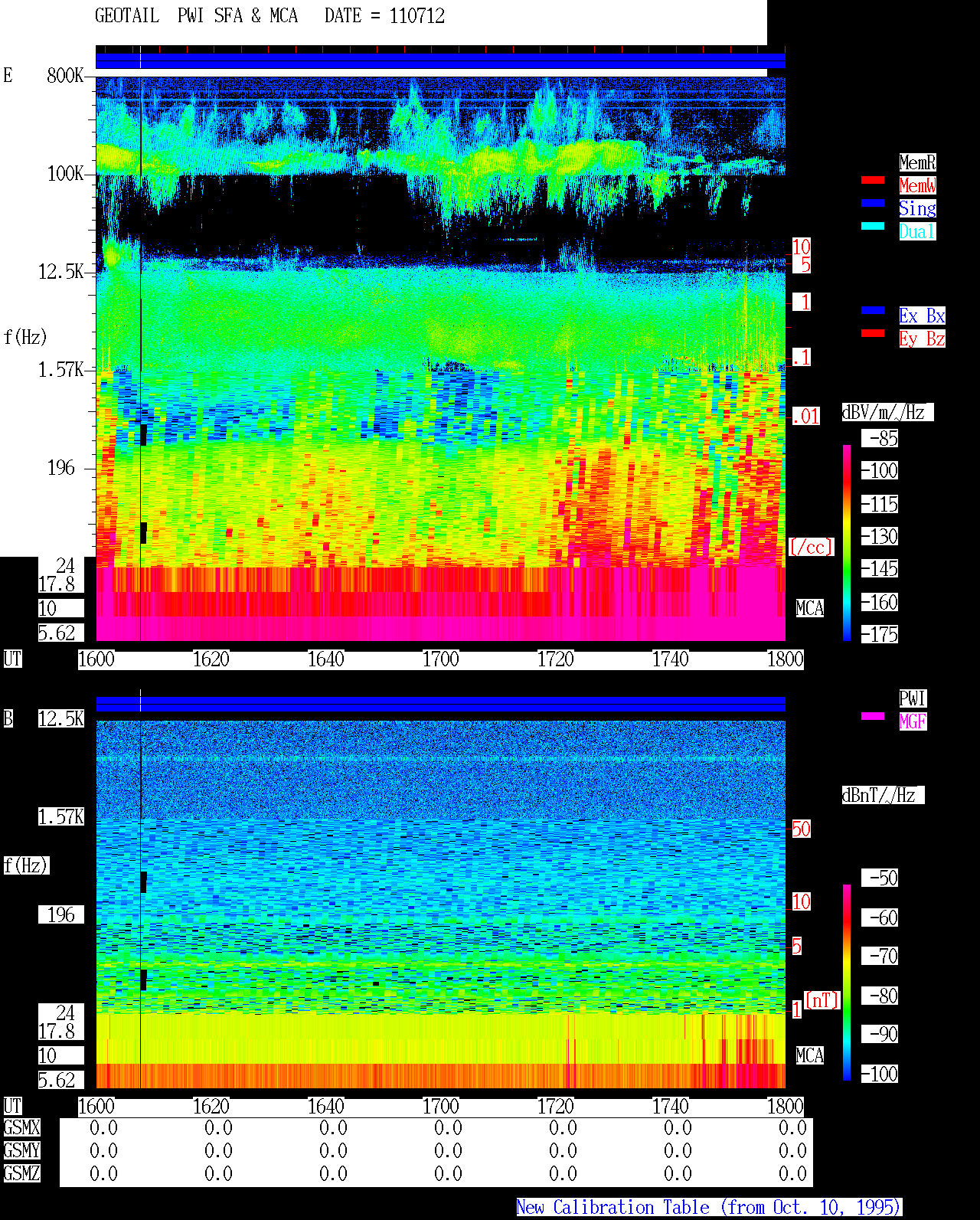This screenshot has height=1220, width=980.
Task: Click the E panel letter label
Action: click(8, 75)
